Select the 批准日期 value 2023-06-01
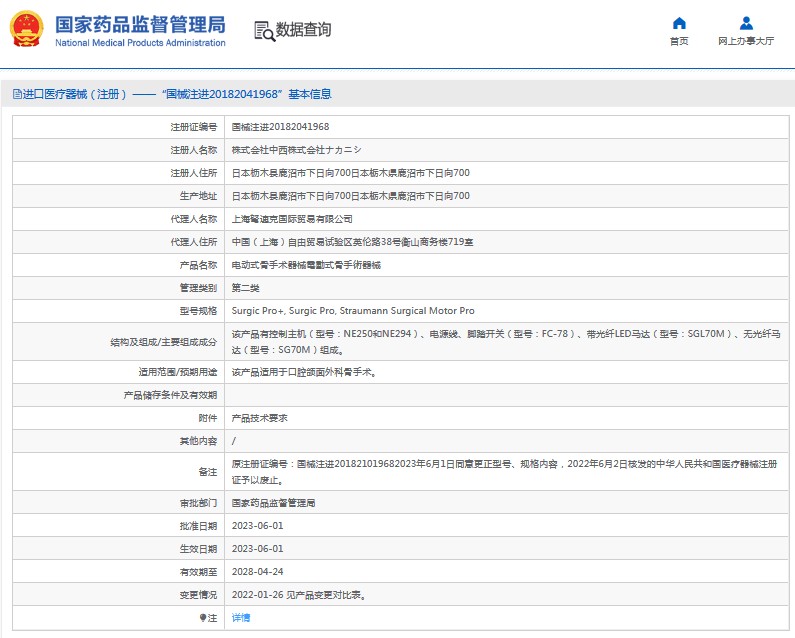Screen dimensions: 795x638 (x=258, y=526)
